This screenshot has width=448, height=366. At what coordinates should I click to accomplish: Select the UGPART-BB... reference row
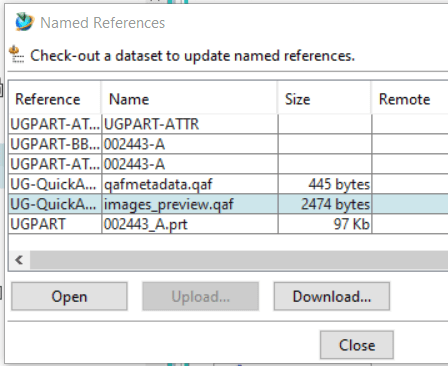229,144
